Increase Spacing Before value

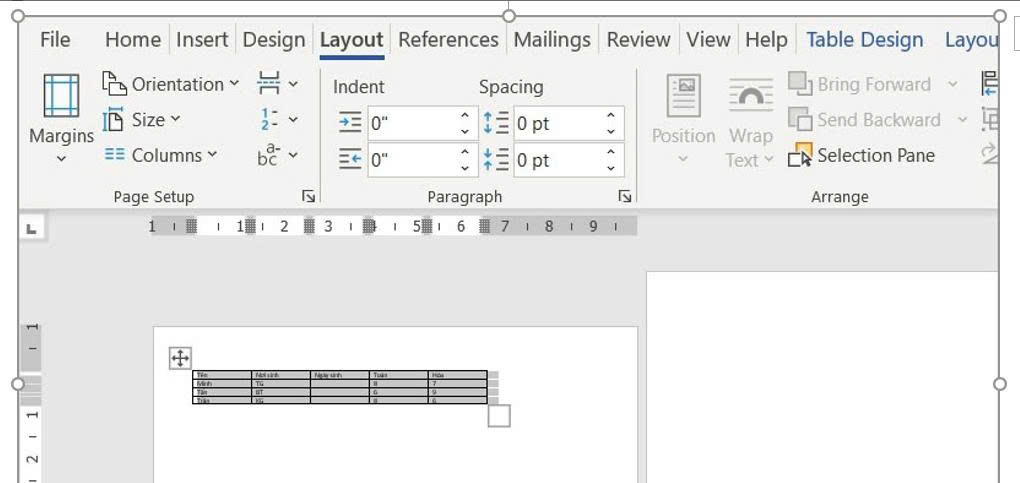(611, 117)
